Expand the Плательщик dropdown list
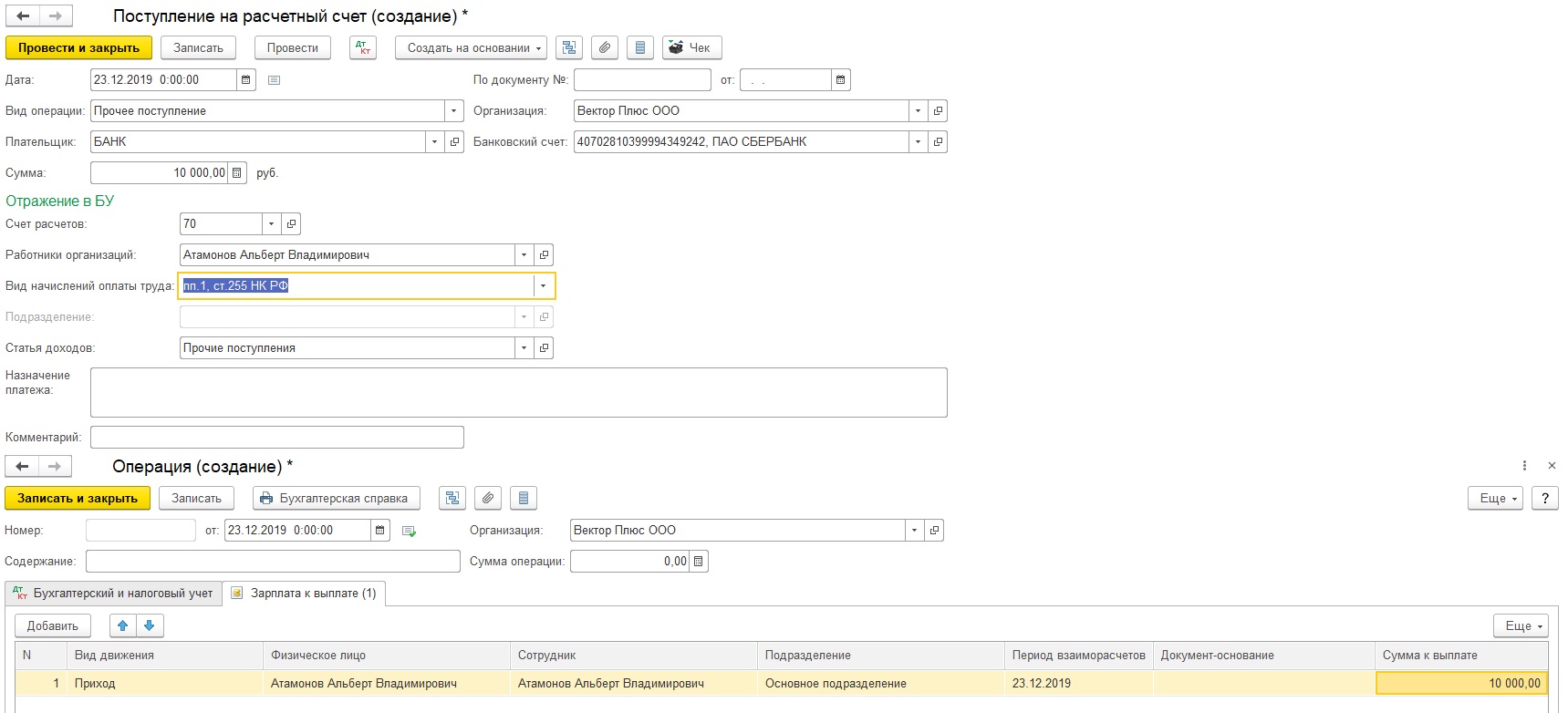Image resolution: width=1568 pixels, height=713 pixels. point(434,141)
